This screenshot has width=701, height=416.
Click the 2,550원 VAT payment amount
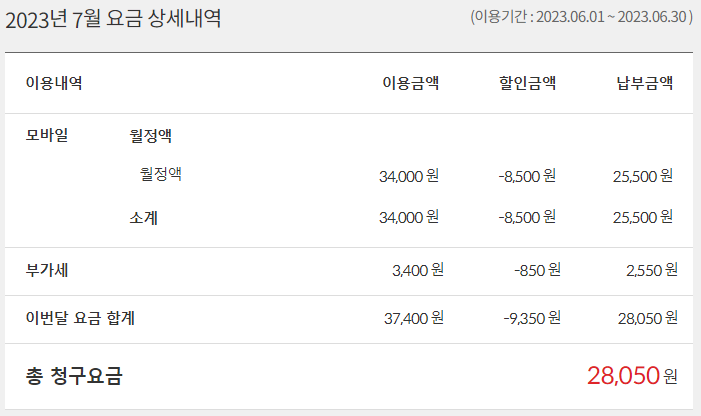pyautogui.click(x=651, y=269)
